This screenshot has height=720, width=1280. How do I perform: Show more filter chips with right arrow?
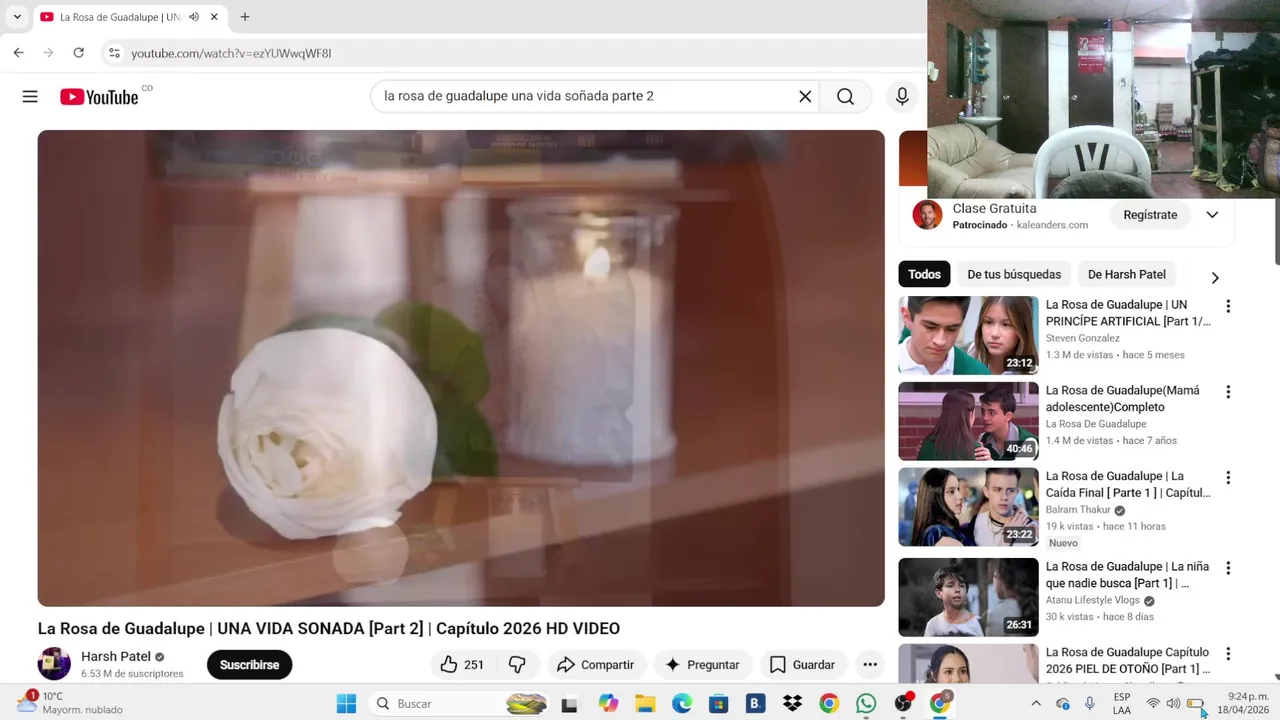pyautogui.click(x=1215, y=278)
